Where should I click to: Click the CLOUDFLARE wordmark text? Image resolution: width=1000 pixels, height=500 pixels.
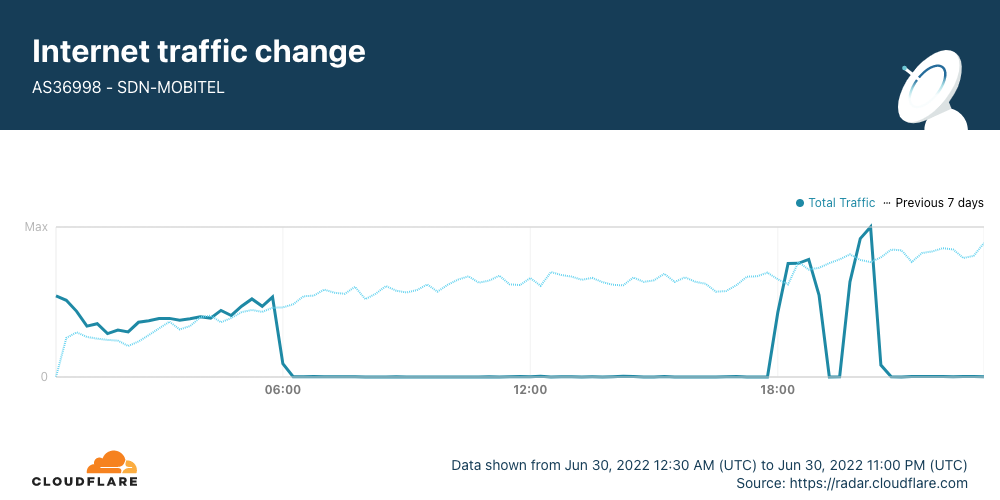pyautogui.click(x=85, y=482)
